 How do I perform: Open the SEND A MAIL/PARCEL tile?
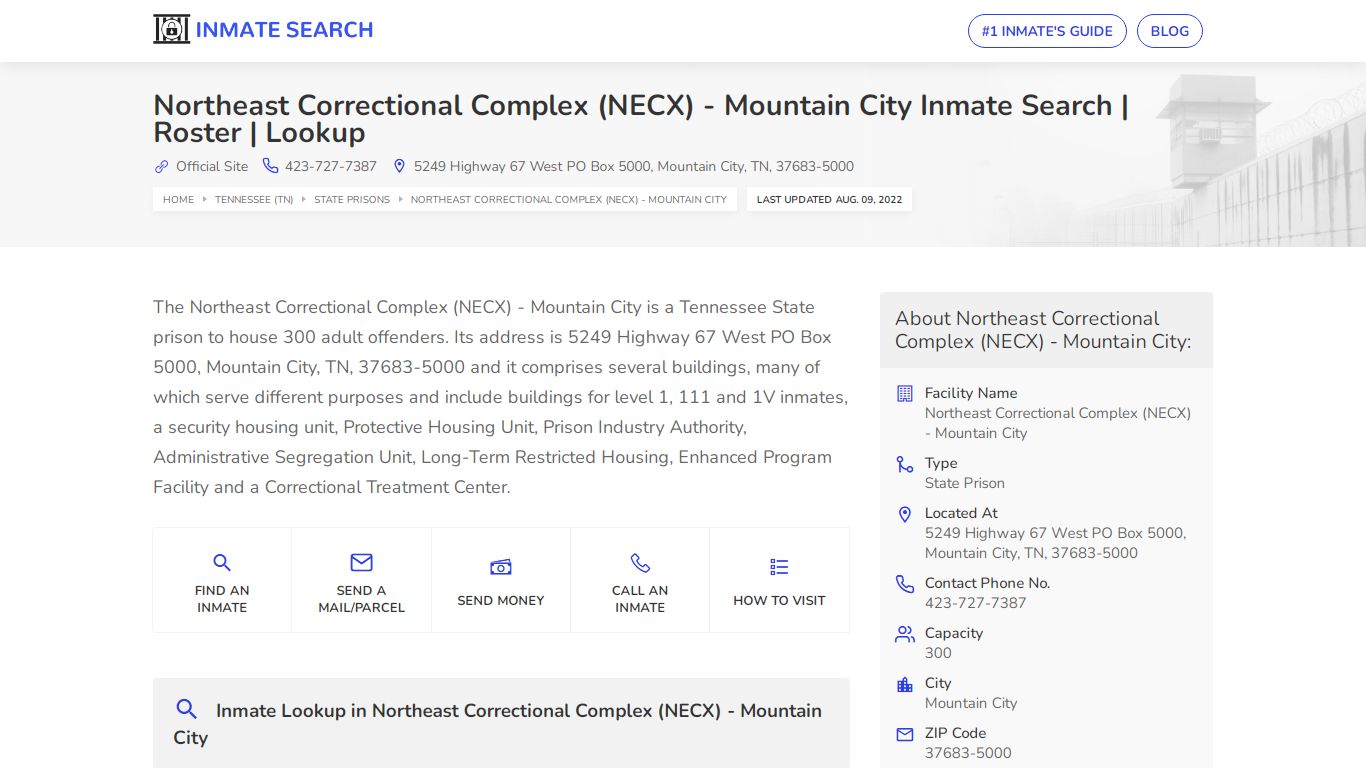pyautogui.click(x=362, y=580)
